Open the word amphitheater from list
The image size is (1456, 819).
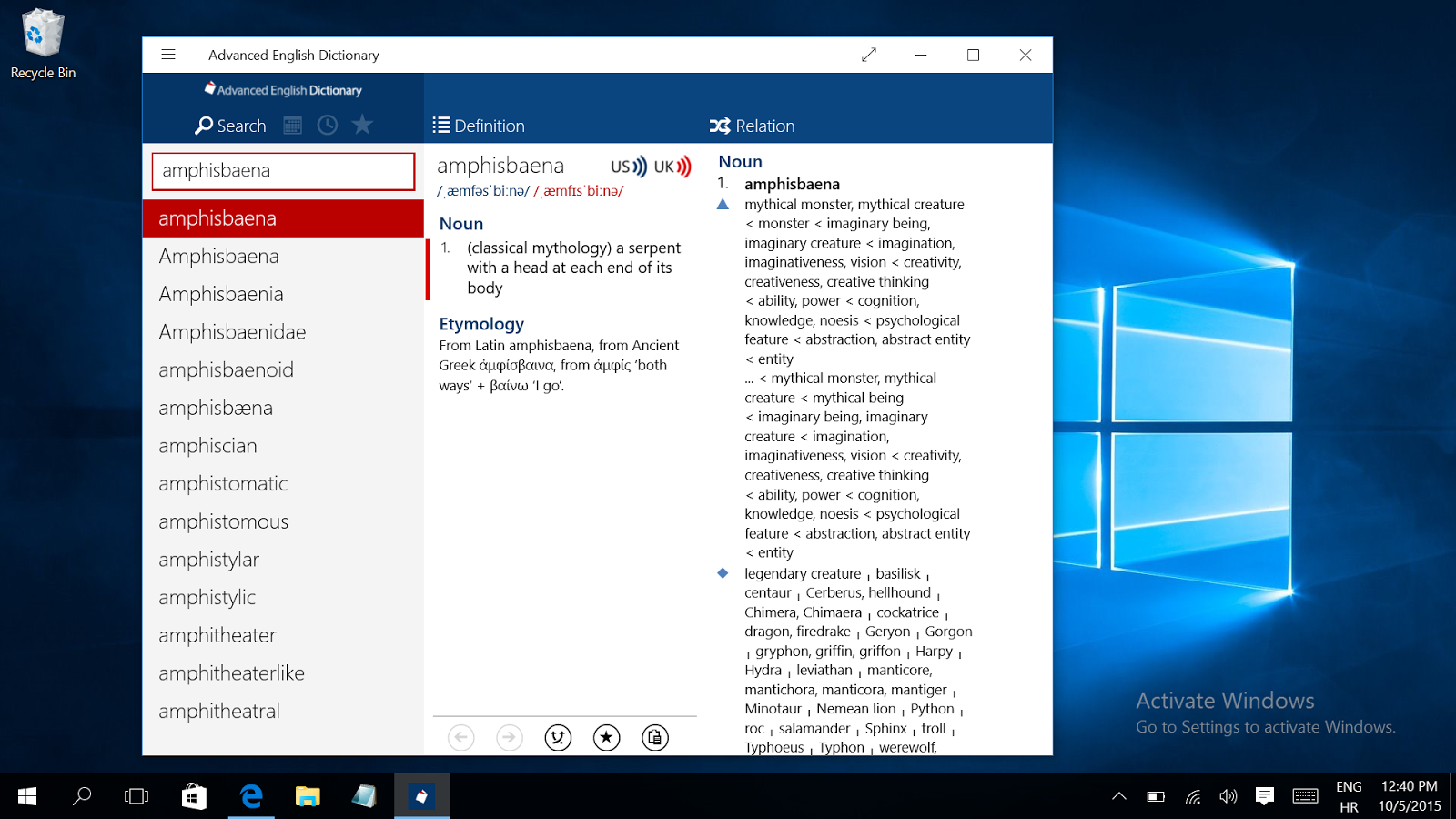coord(217,635)
